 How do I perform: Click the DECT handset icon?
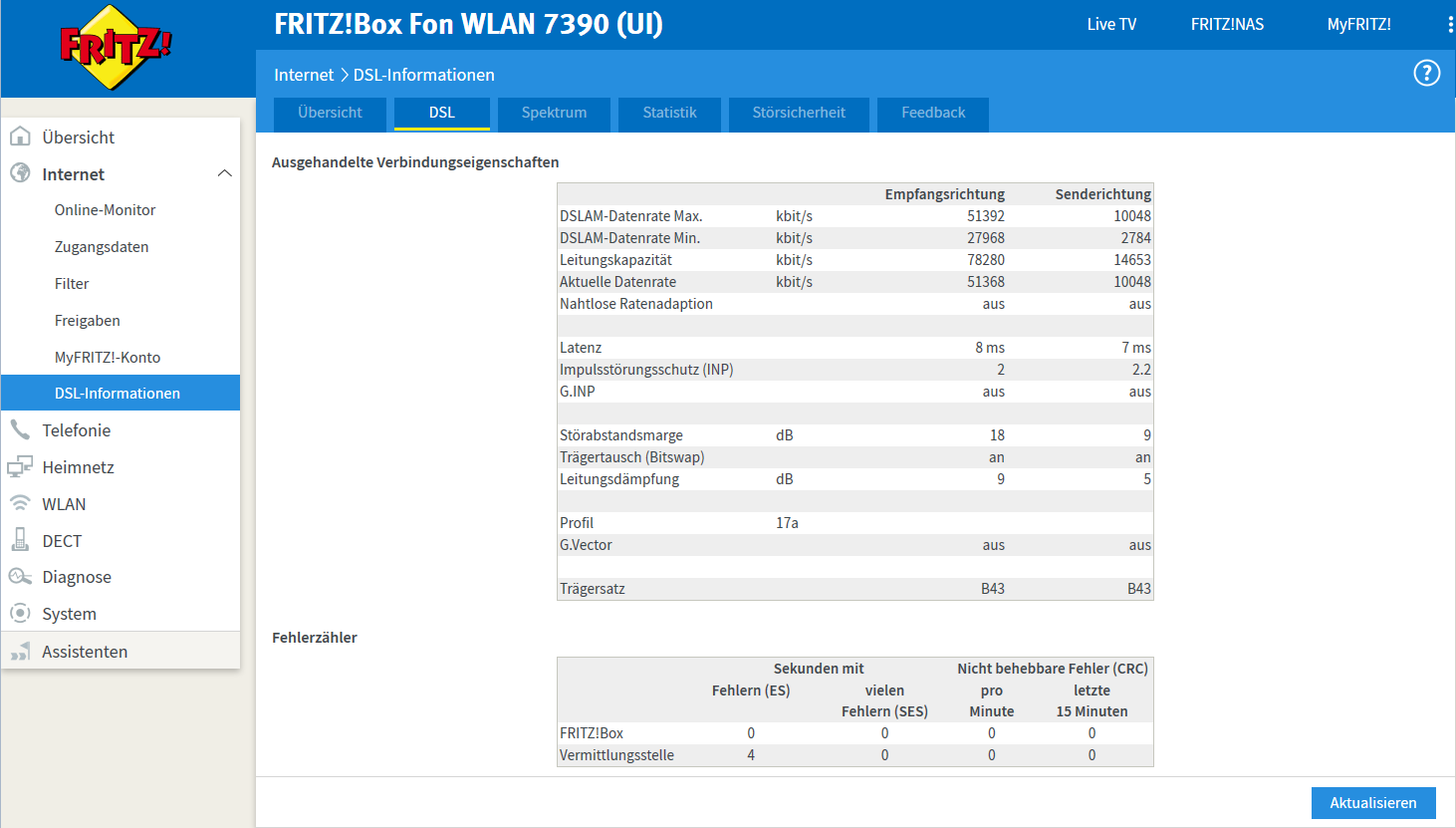pyautogui.click(x=20, y=540)
